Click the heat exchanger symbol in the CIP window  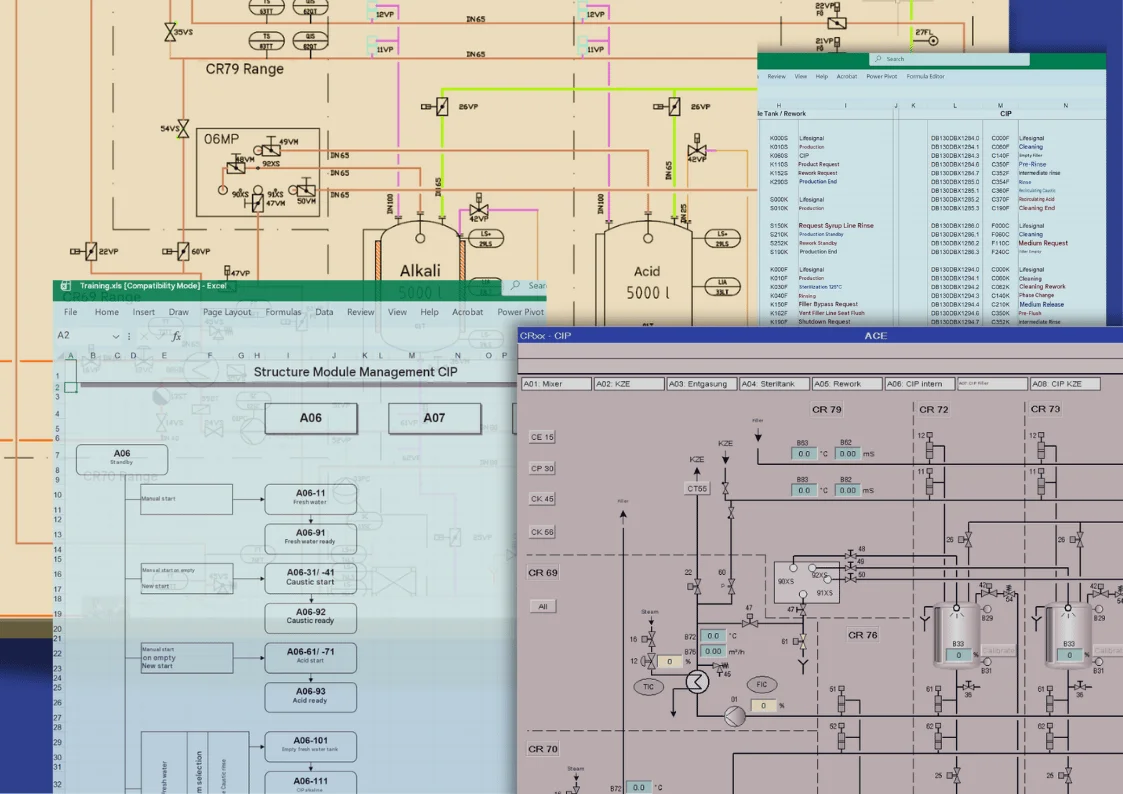(x=697, y=681)
